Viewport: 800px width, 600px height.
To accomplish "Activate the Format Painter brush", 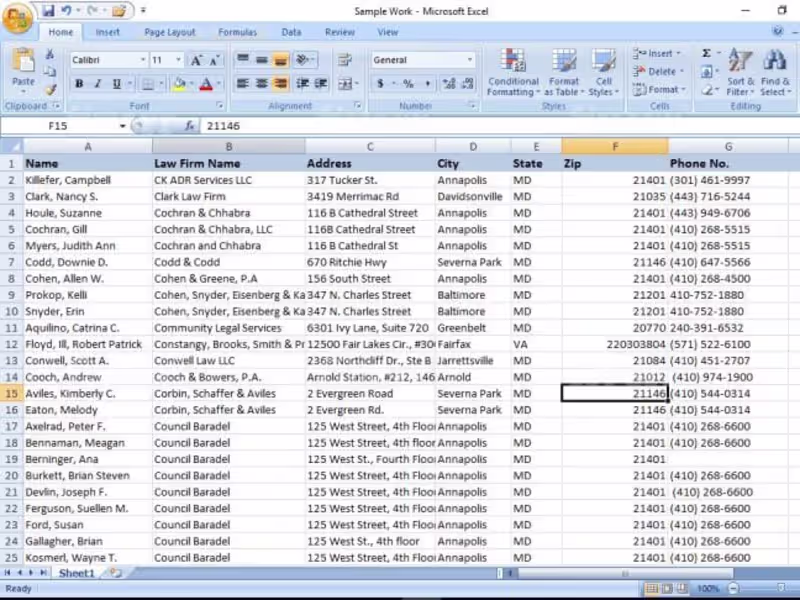I will click(x=50, y=89).
